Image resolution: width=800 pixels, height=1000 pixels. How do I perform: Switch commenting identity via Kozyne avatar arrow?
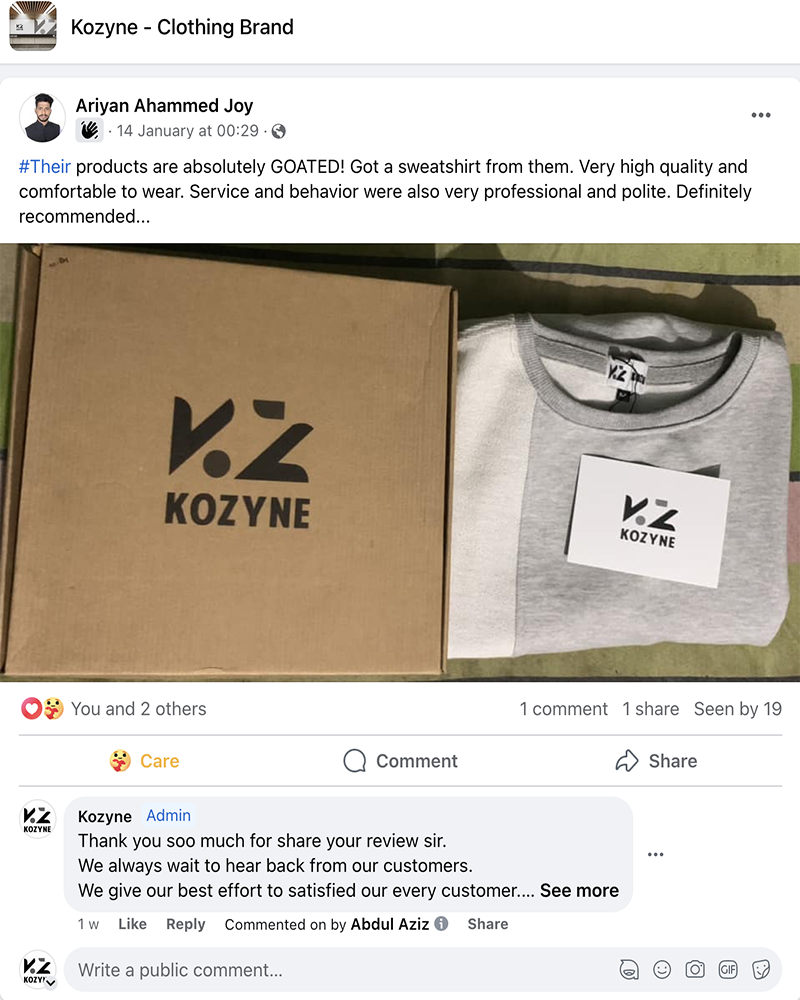pos(49,983)
